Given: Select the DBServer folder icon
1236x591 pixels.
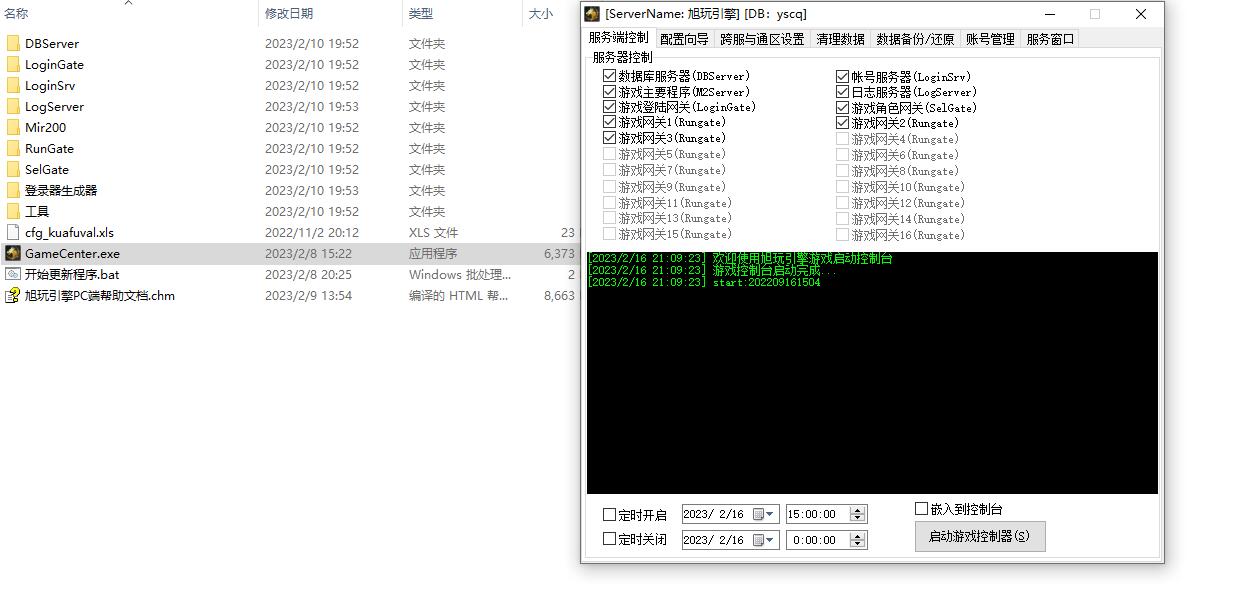Looking at the screenshot, I should (13, 44).
